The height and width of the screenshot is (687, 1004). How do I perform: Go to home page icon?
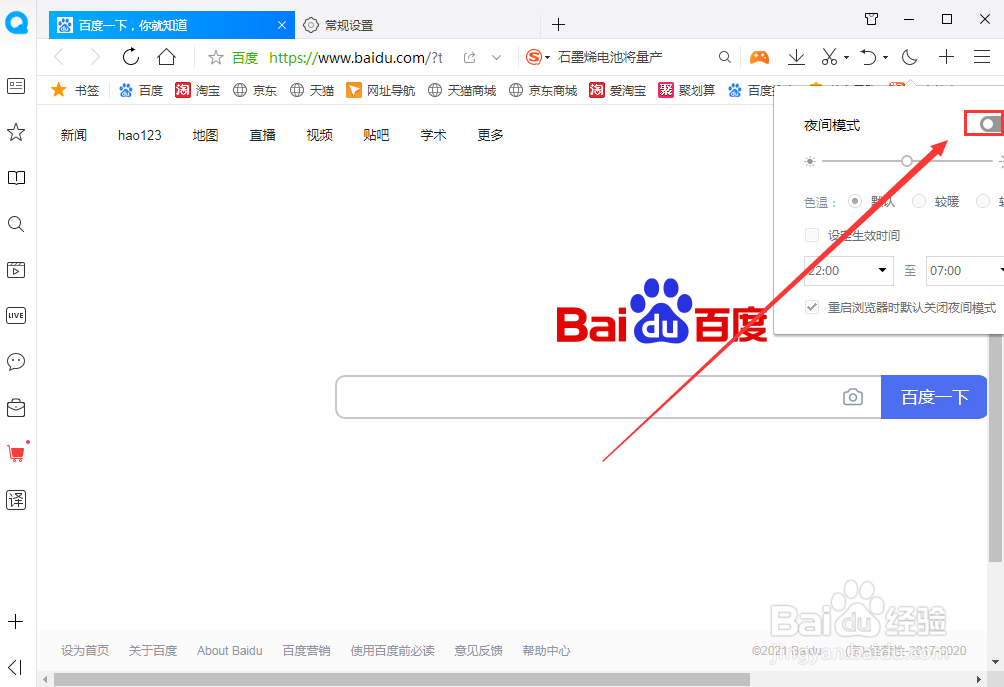point(166,57)
